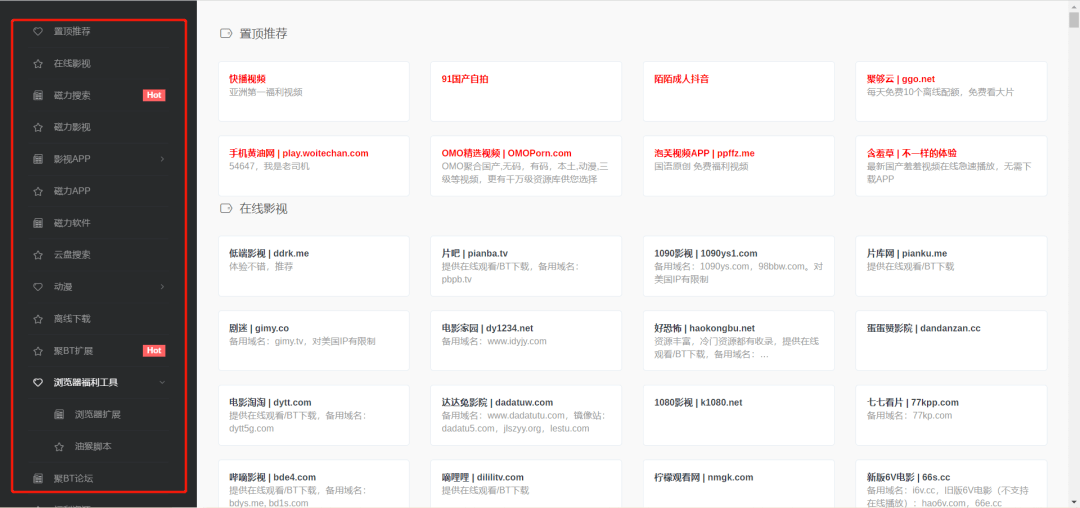Click the 置顶推荐 section heading text
This screenshot has width=1080, height=508.
[263, 33]
